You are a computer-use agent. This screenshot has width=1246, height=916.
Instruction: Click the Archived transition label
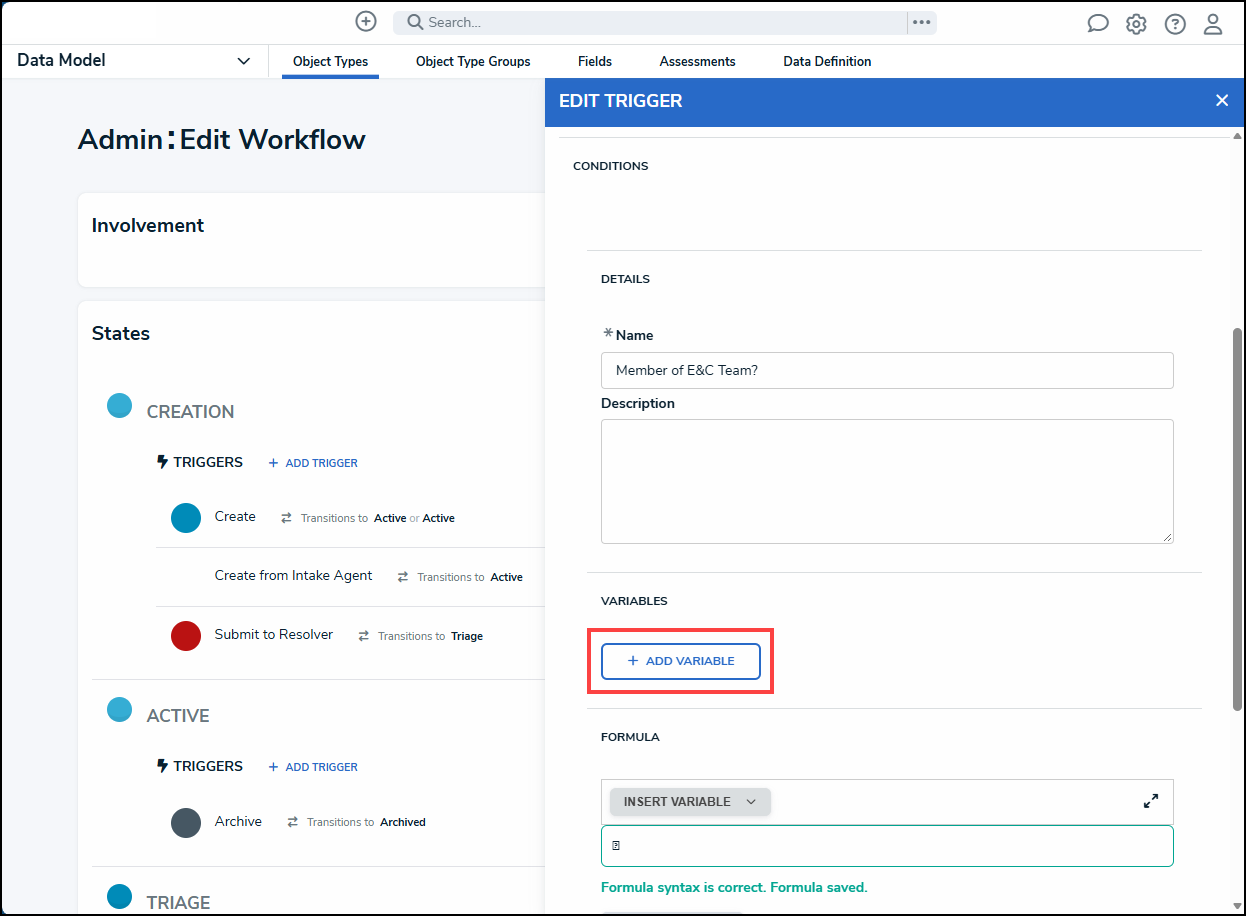(x=403, y=822)
